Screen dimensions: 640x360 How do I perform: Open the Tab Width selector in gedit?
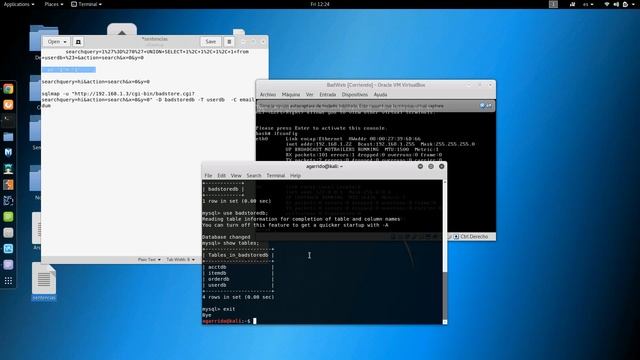[x=180, y=260]
